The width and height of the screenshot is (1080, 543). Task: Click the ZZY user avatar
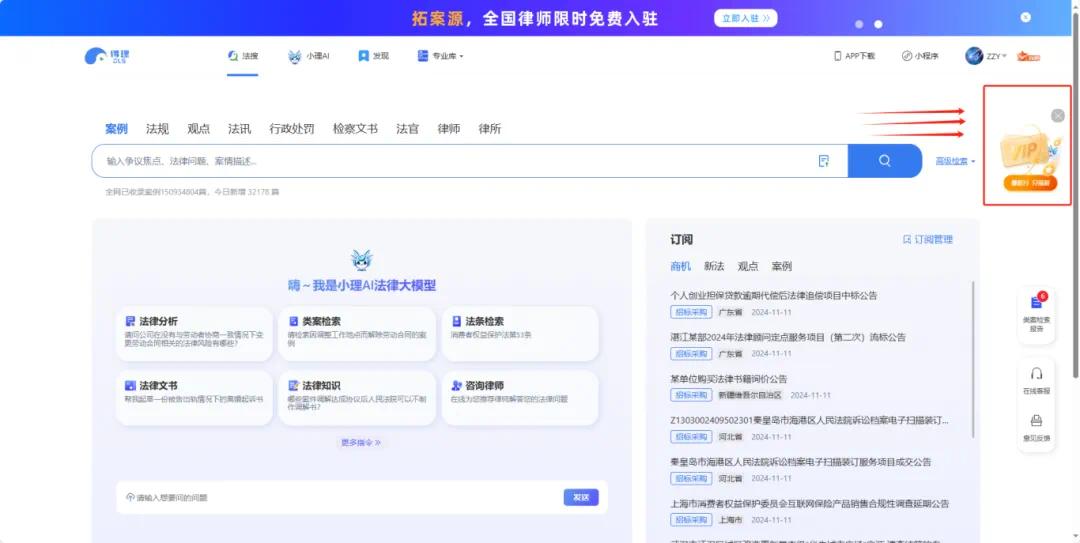coord(974,56)
